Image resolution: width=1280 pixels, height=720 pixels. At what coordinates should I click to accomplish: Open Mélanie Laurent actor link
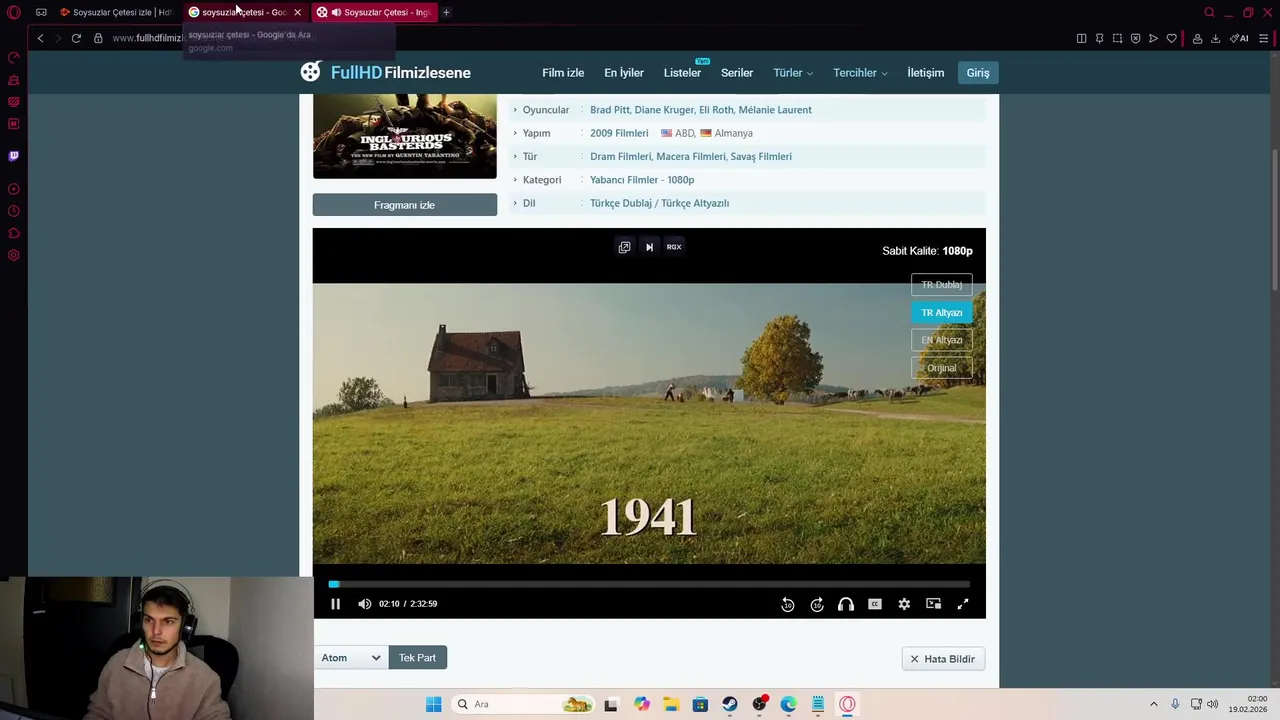point(775,110)
